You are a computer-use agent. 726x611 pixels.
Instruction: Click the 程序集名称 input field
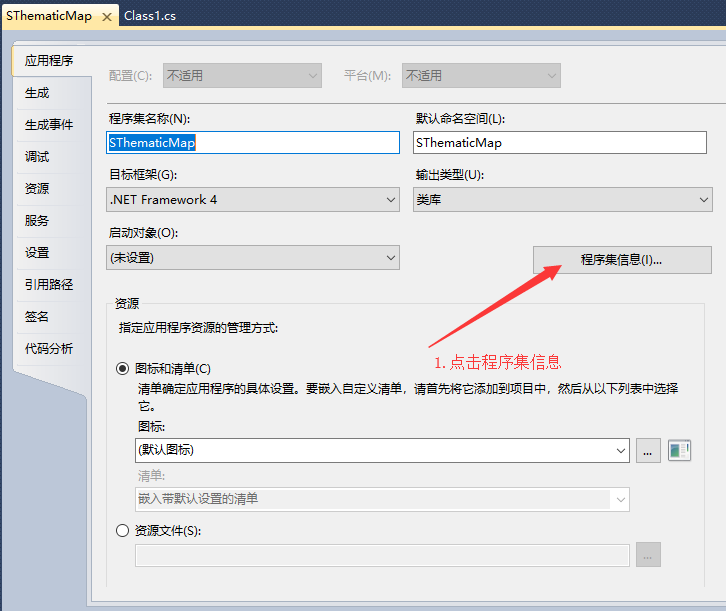pos(253,143)
